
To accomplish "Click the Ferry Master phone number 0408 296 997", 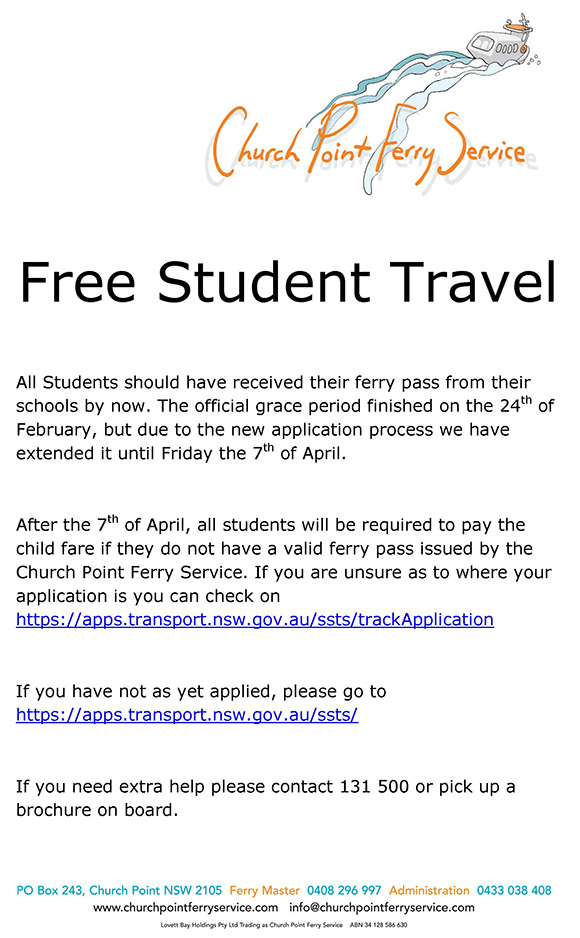I will click(344, 890).
